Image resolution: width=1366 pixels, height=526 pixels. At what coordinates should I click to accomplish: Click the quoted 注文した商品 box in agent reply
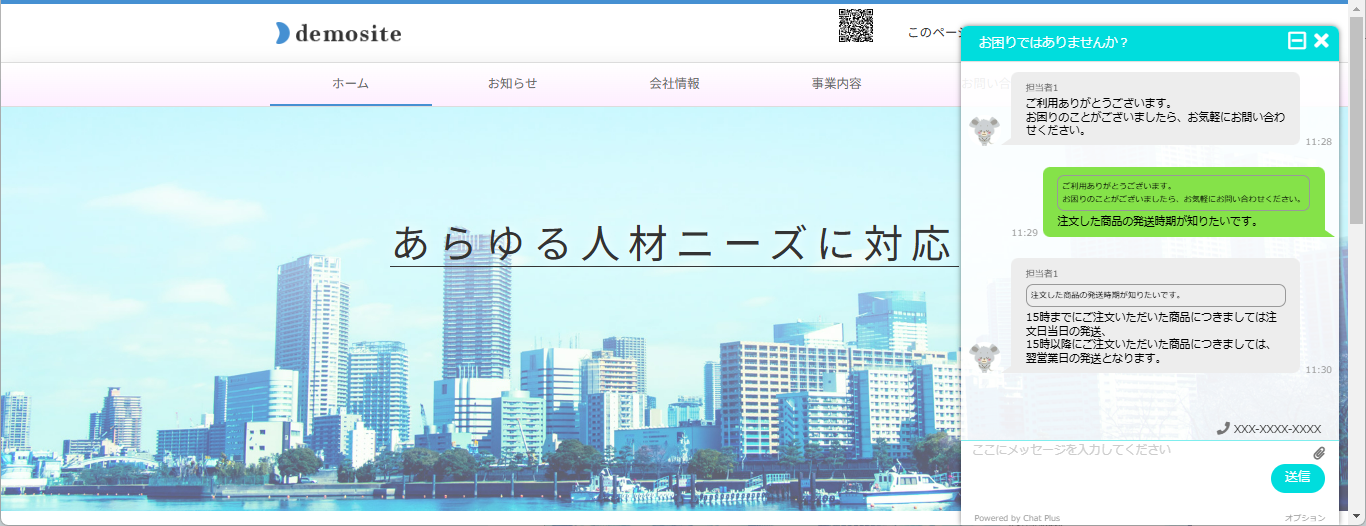1155,295
